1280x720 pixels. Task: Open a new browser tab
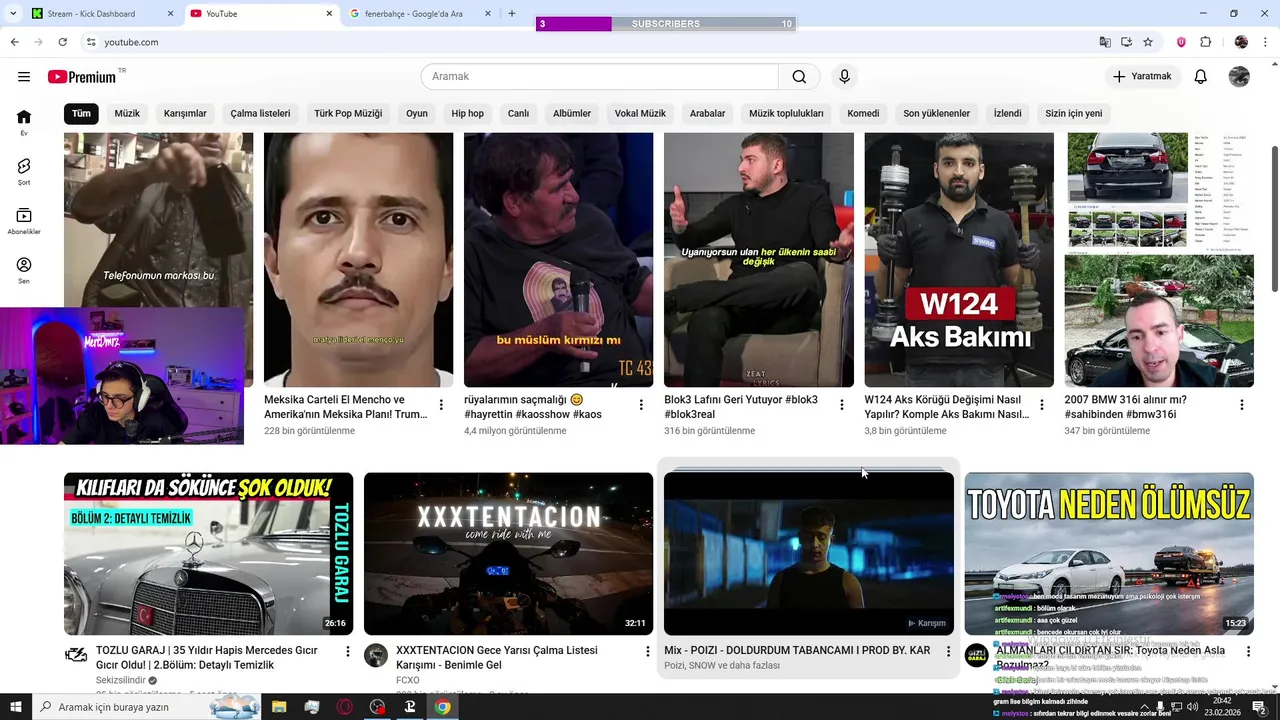click(512, 14)
